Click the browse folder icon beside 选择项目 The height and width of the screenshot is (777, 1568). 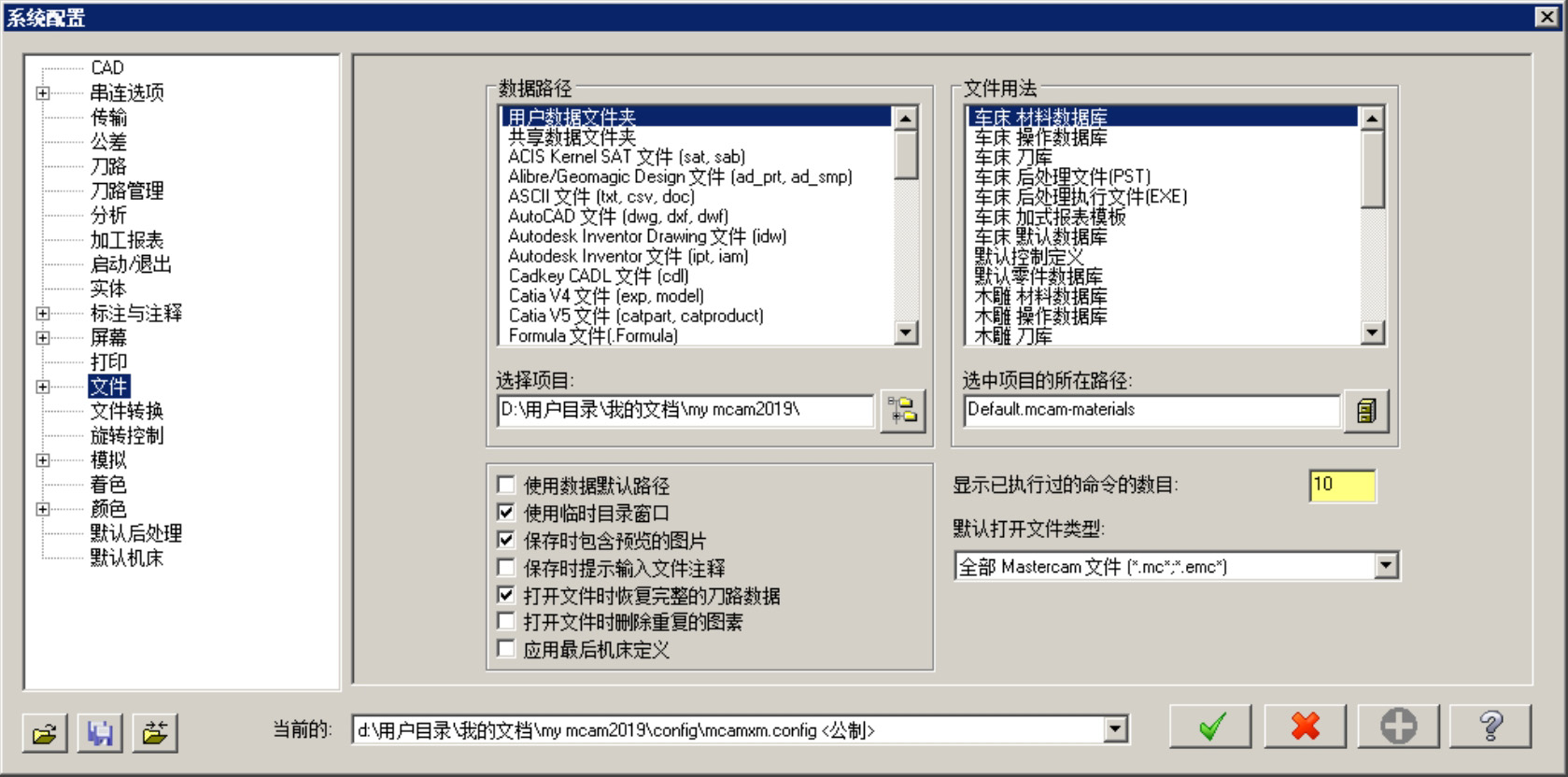coord(903,411)
